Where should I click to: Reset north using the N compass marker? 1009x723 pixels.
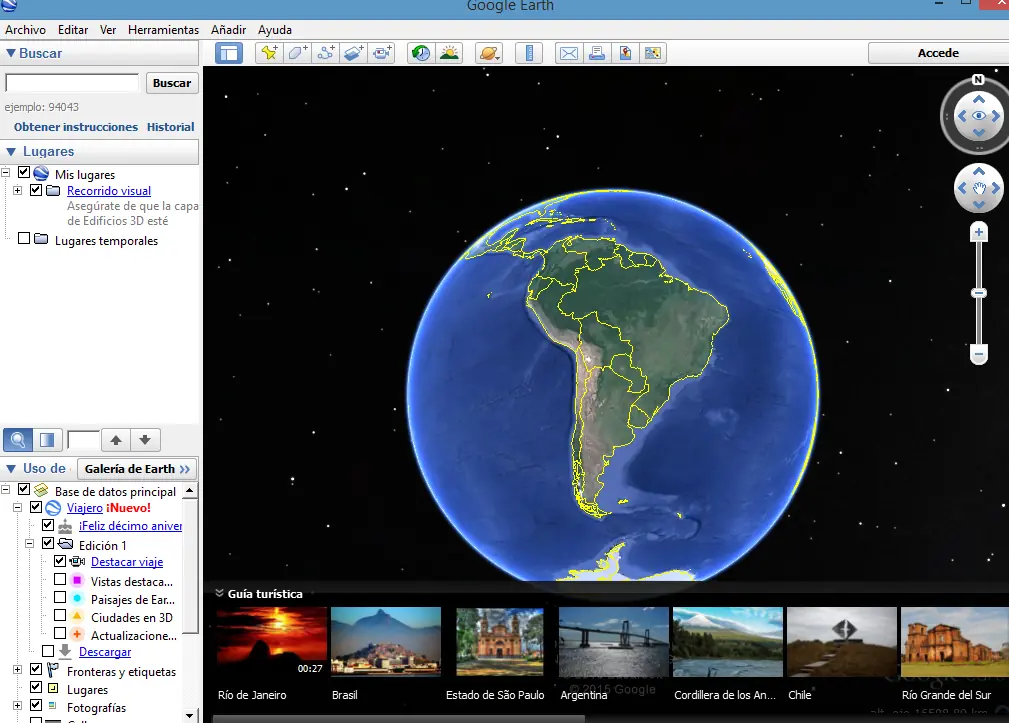click(x=978, y=80)
